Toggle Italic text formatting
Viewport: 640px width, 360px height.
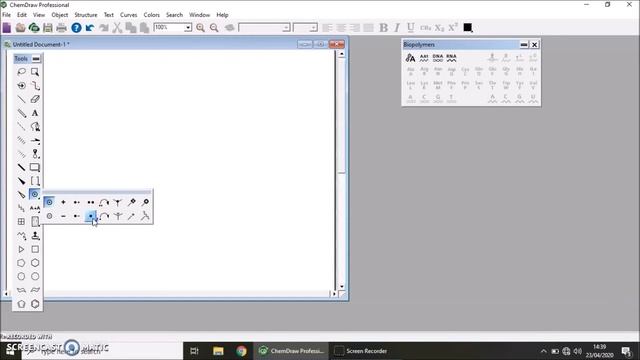click(x=397, y=28)
